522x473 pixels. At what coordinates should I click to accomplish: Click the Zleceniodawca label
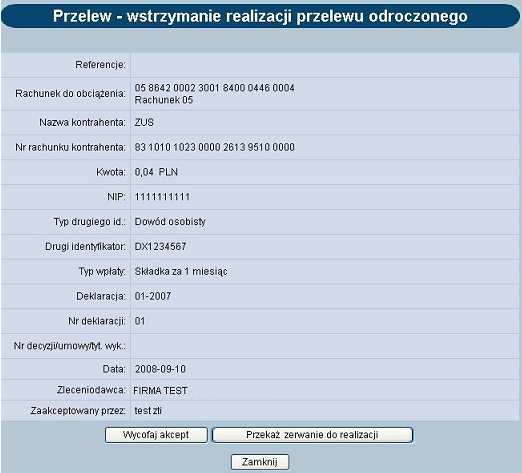91,390
